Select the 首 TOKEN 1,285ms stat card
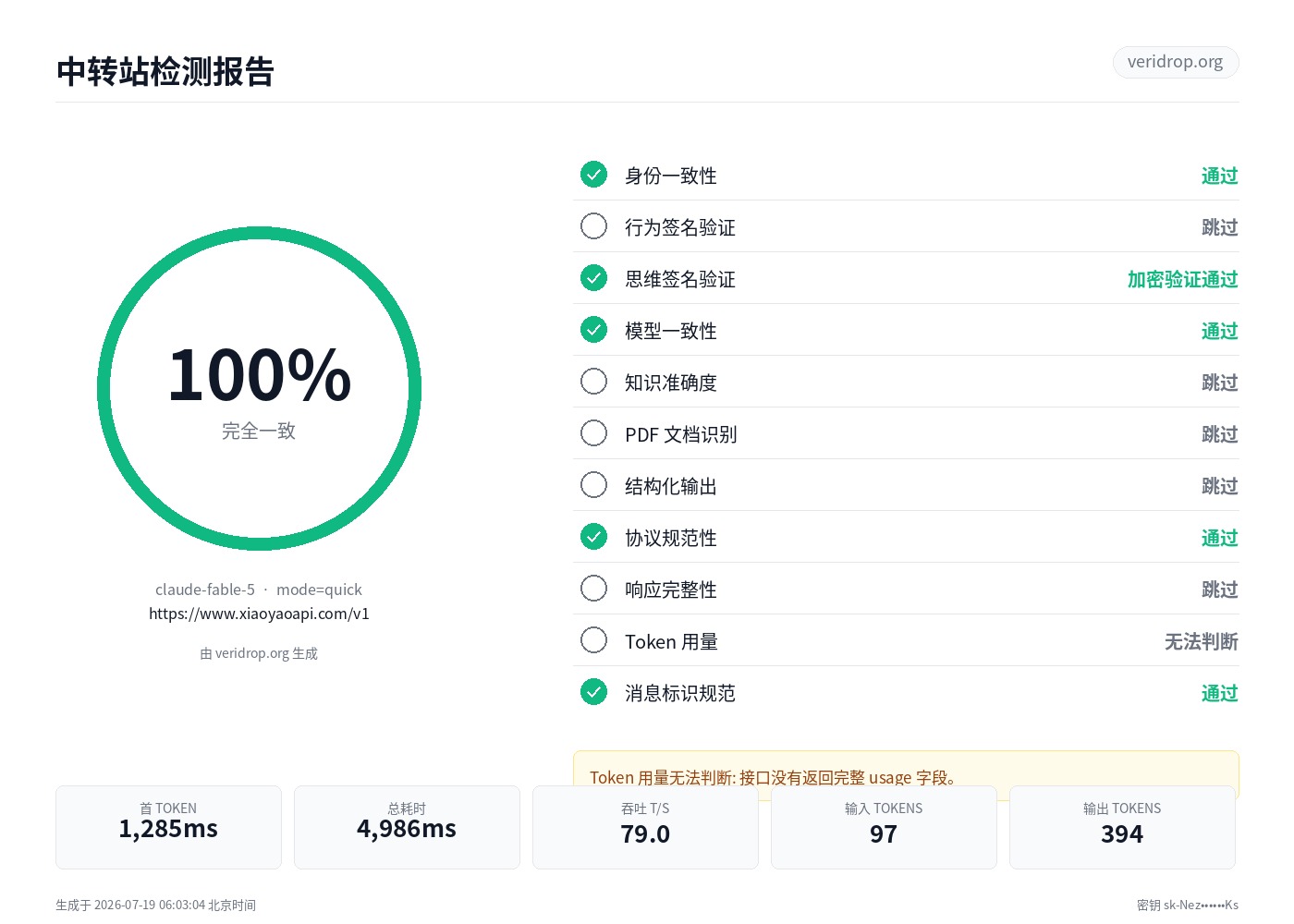 (x=168, y=827)
